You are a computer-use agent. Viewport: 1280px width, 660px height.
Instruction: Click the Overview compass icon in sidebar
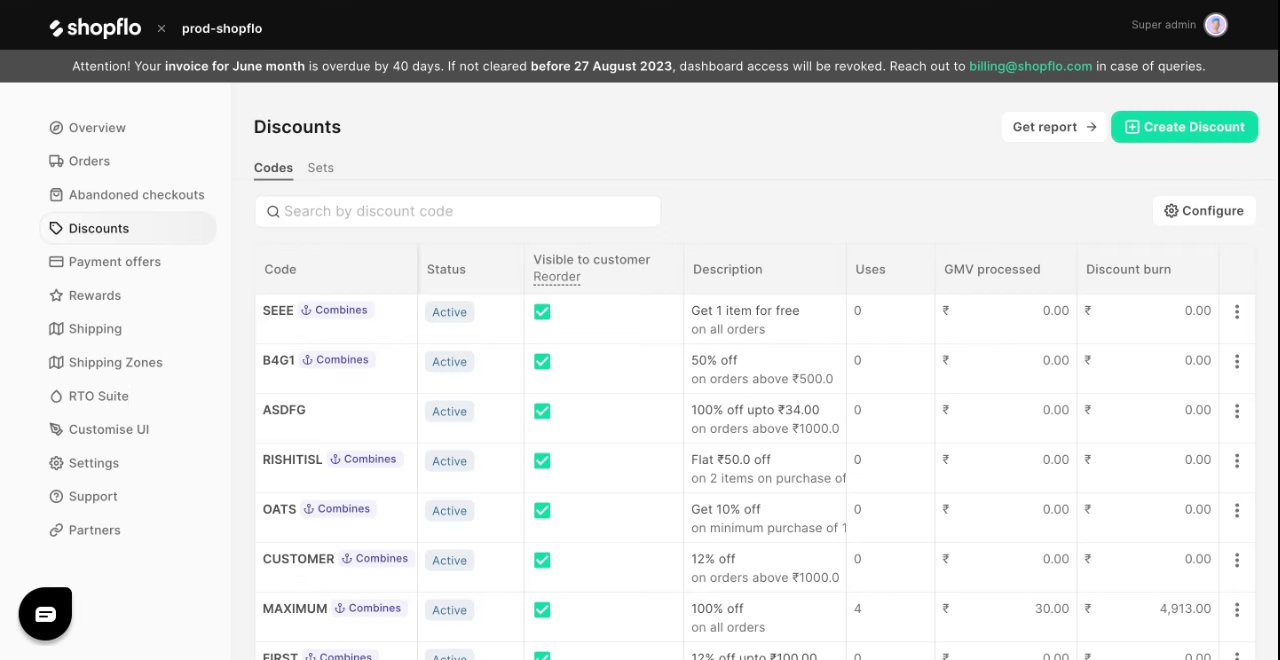pyautogui.click(x=56, y=128)
